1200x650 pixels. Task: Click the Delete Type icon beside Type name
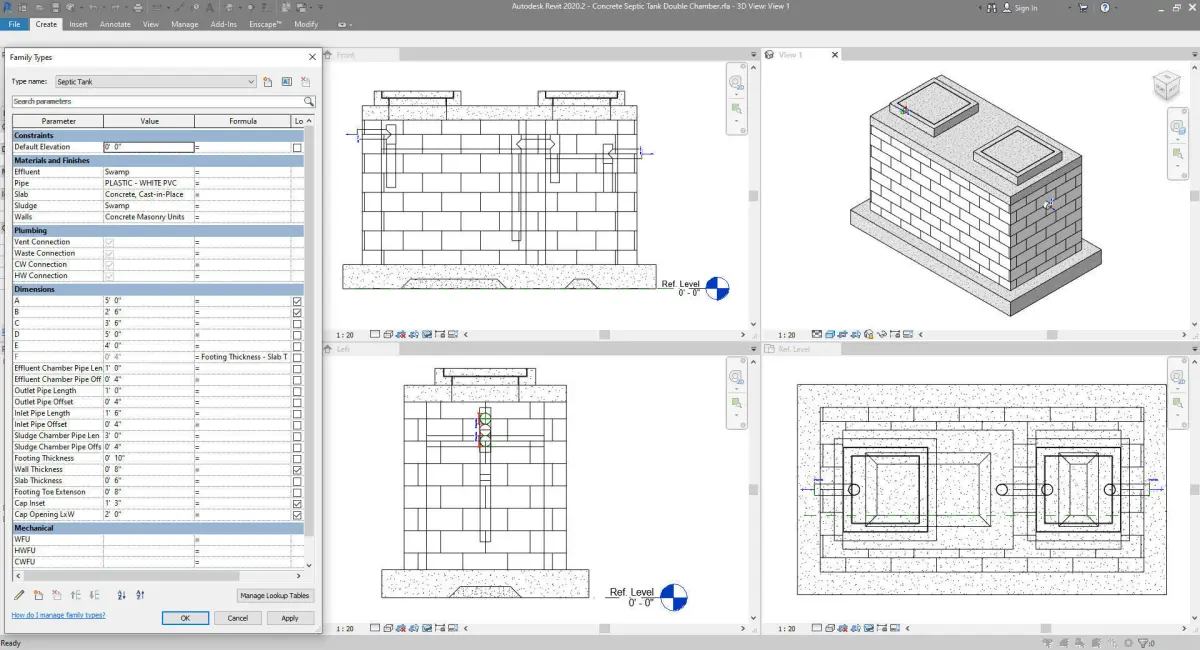click(x=305, y=82)
